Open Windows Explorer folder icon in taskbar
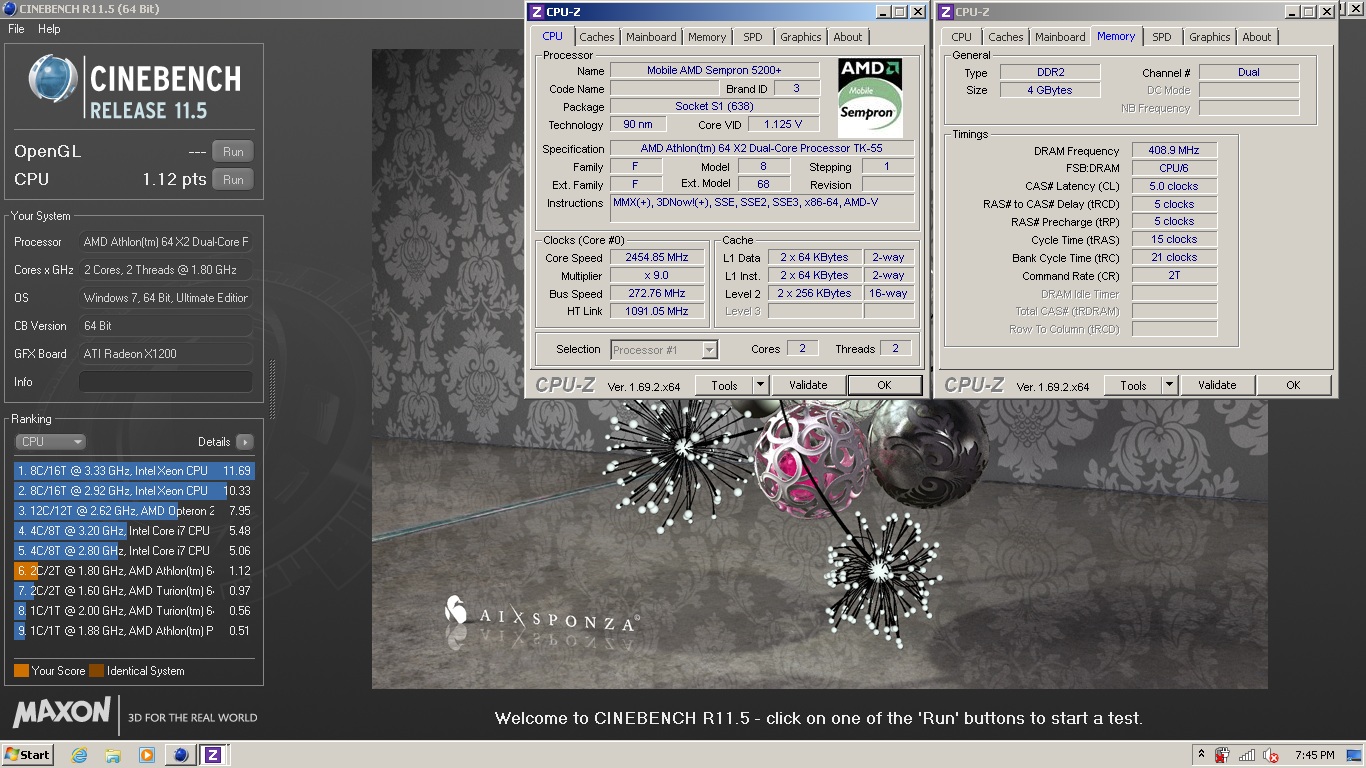1366x768 pixels. (113, 755)
